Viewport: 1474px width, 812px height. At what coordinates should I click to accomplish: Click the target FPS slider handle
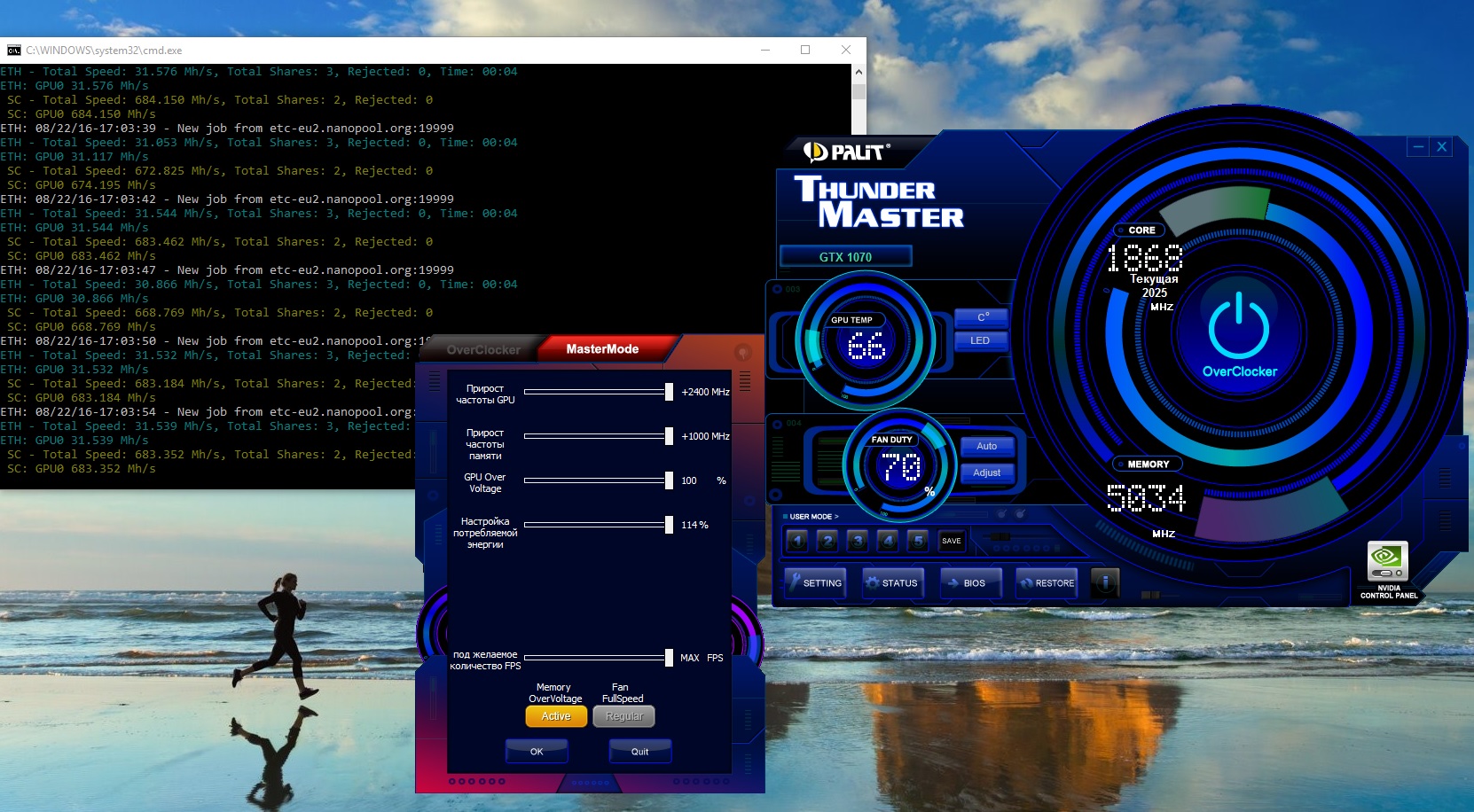669,658
